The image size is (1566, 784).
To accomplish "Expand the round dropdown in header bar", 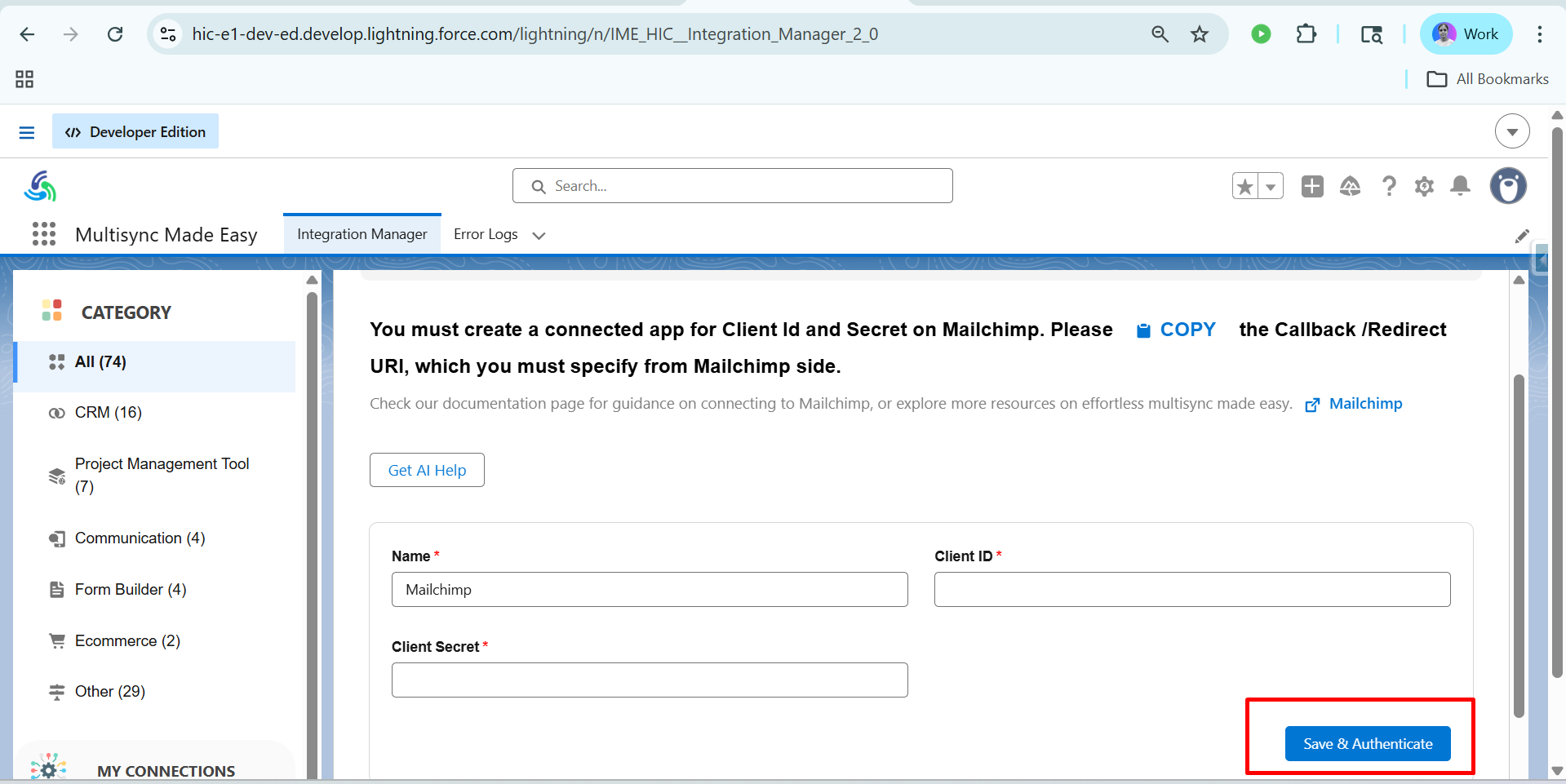I will (x=1512, y=131).
